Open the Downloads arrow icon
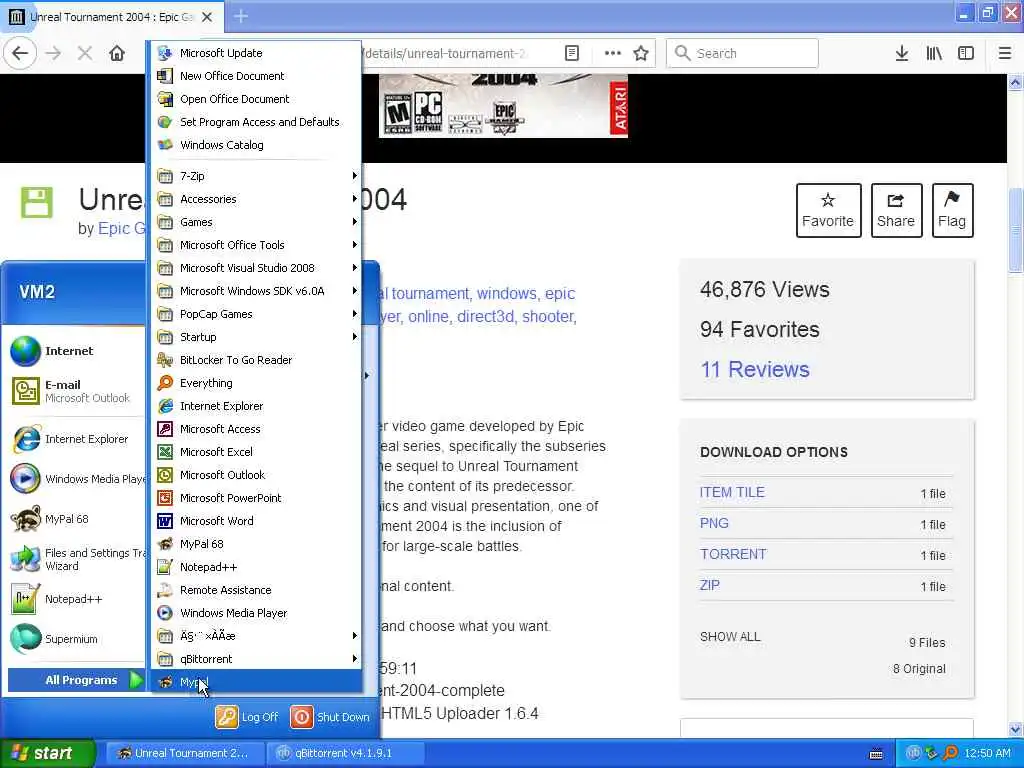The height and width of the screenshot is (768, 1024). pyautogui.click(x=902, y=53)
